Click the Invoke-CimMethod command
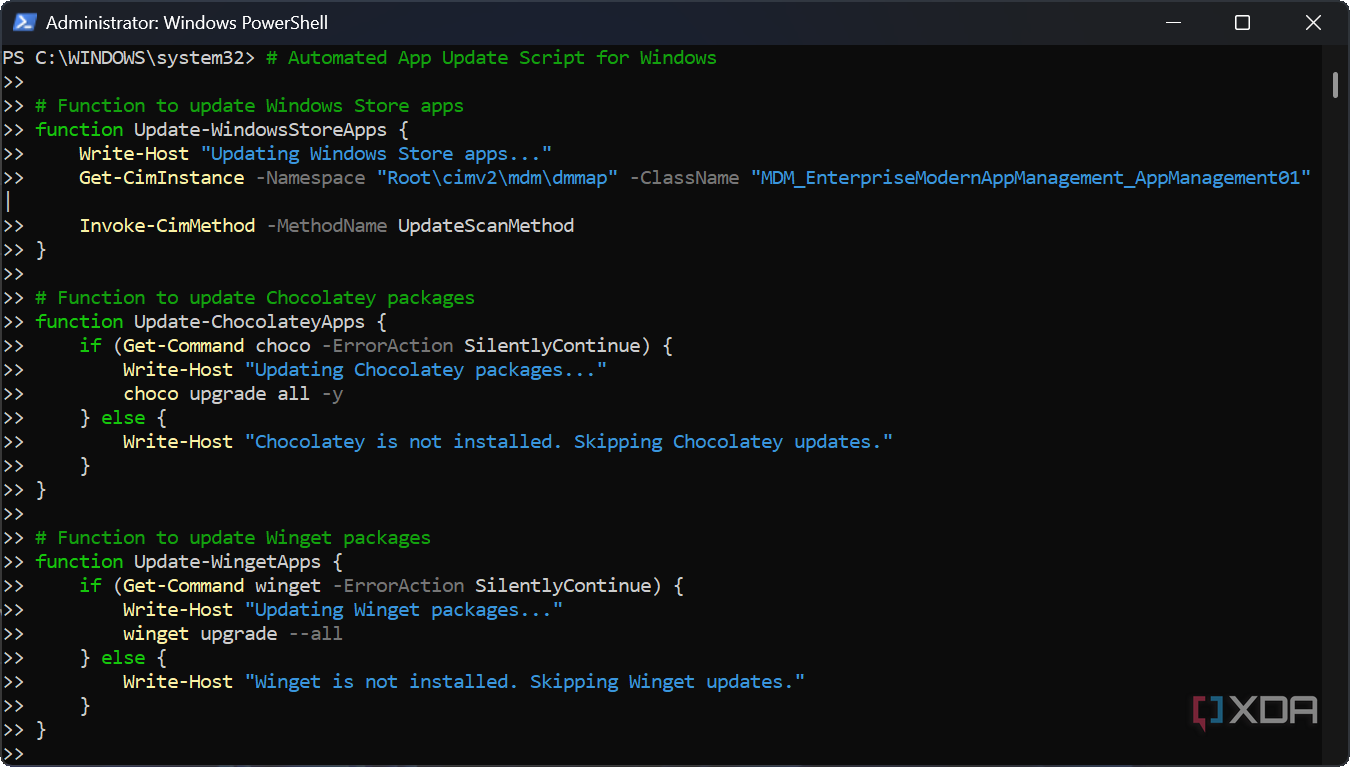The height and width of the screenshot is (767, 1350). 167,226
